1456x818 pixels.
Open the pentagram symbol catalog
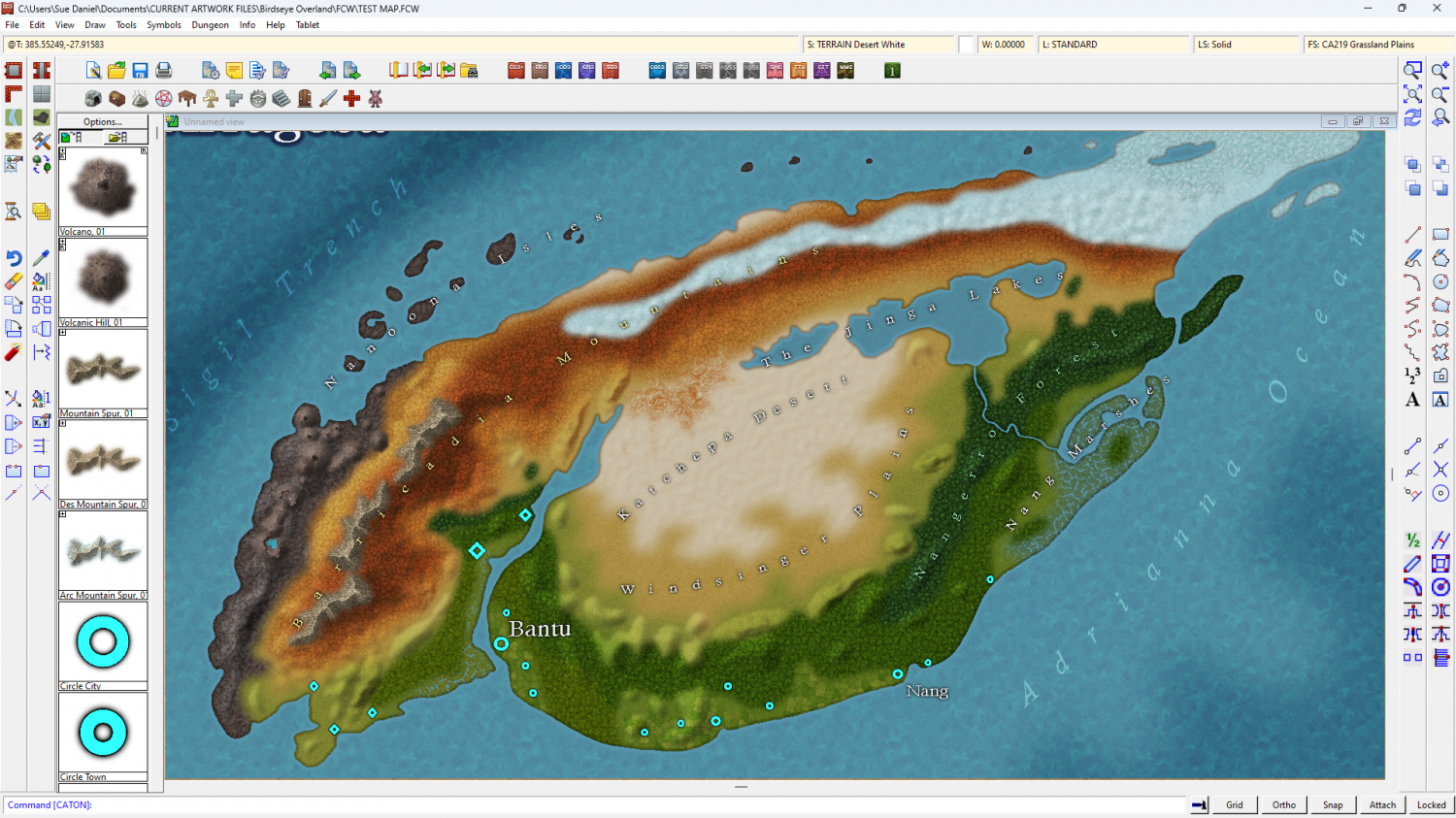(x=164, y=98)
